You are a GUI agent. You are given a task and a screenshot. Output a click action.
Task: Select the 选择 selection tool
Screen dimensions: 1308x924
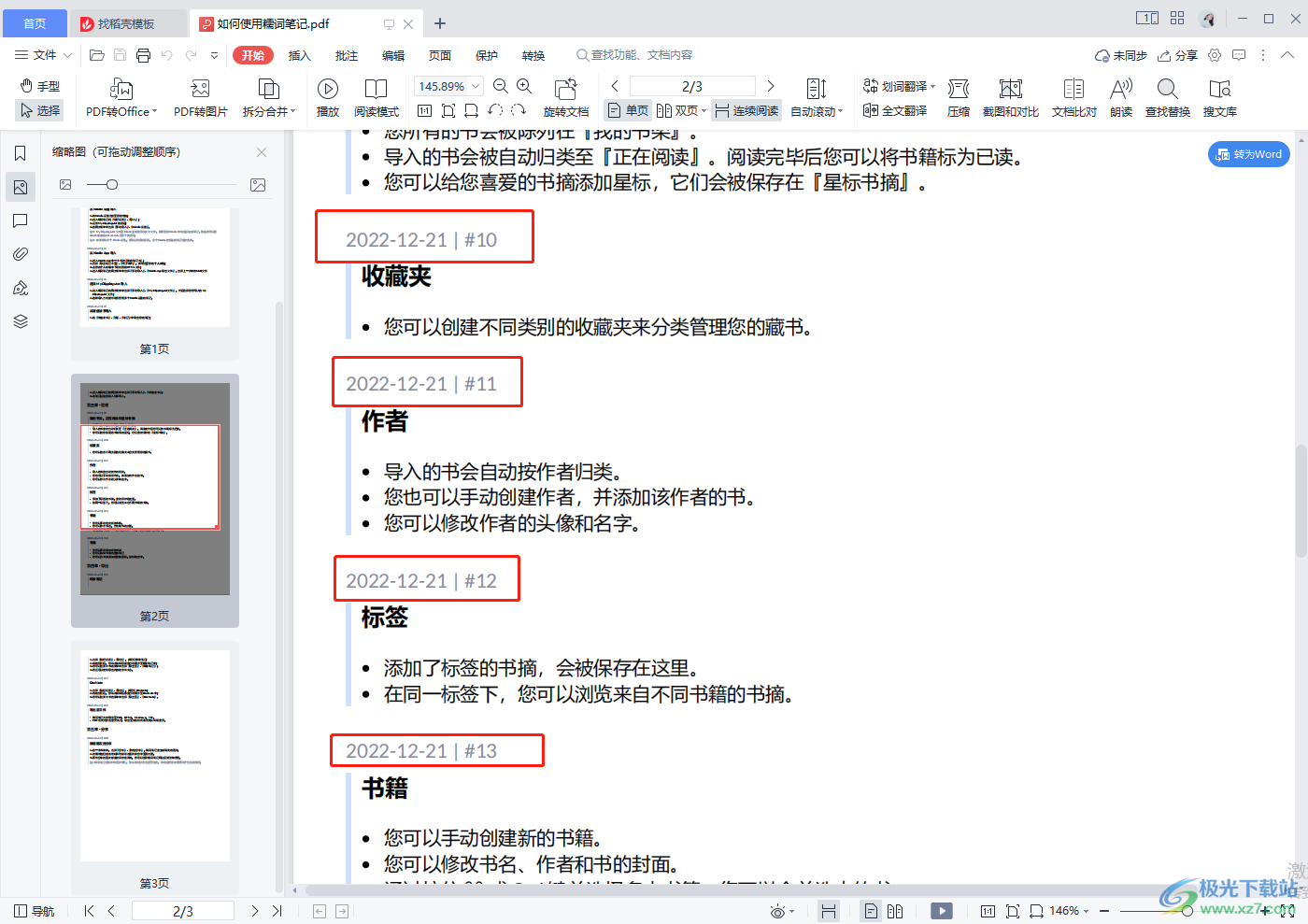click(x=40, y=110)
